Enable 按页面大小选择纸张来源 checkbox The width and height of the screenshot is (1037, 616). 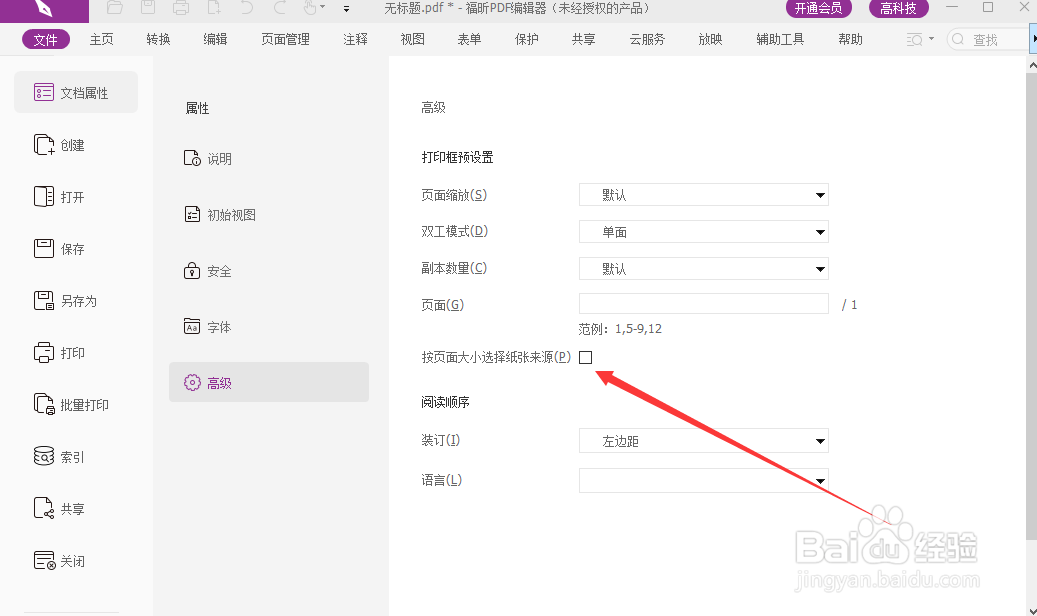point(585,357)
